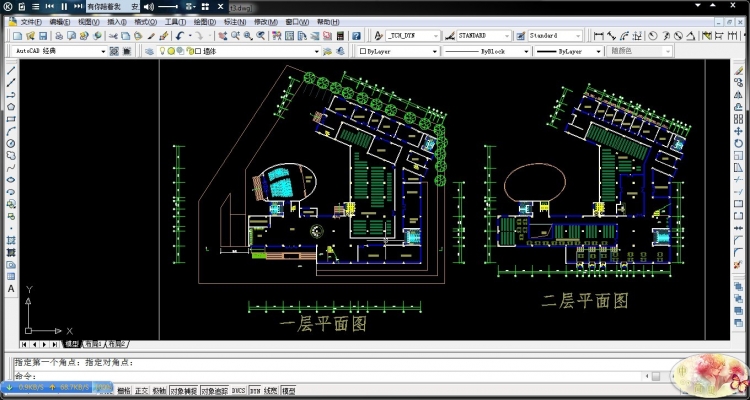Click the Plot printer icon

(59, 36)
